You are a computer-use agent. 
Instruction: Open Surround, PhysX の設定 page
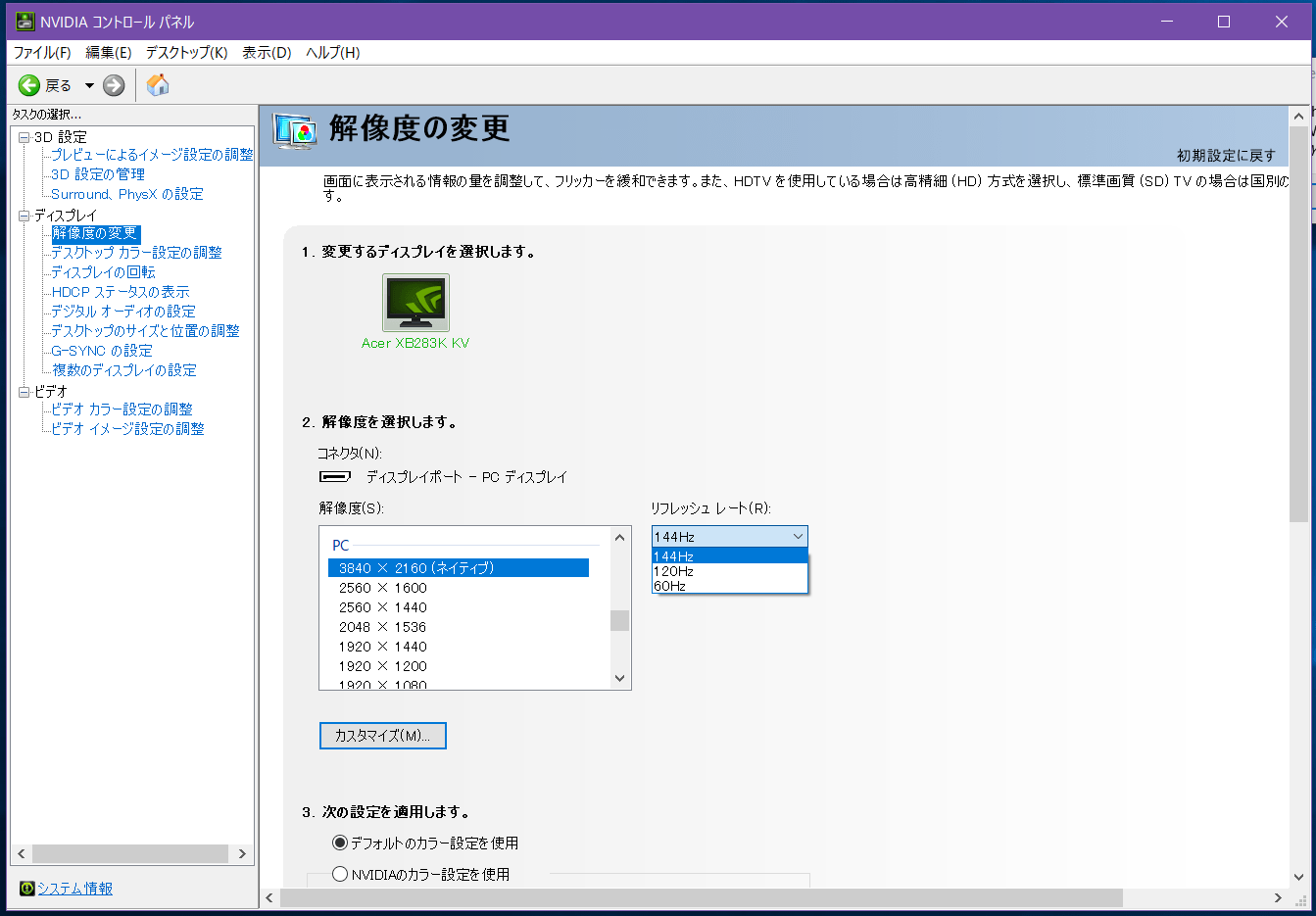tap(127, 194)
